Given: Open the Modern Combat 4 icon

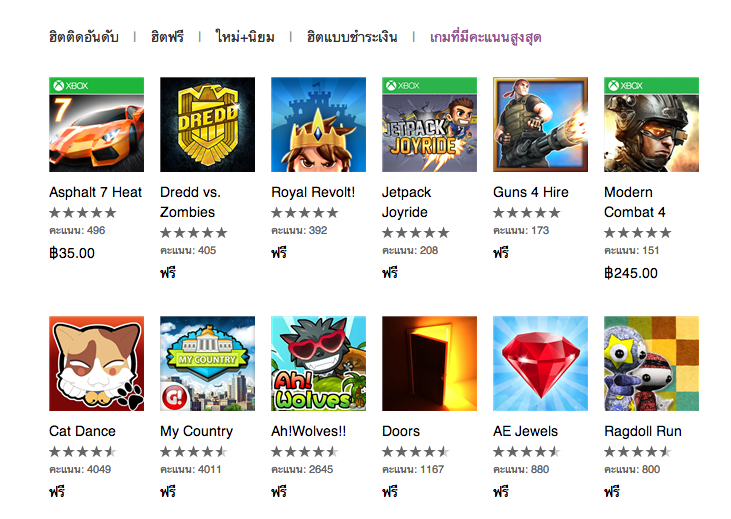Looking at the screenshot, I should point(651,125).
